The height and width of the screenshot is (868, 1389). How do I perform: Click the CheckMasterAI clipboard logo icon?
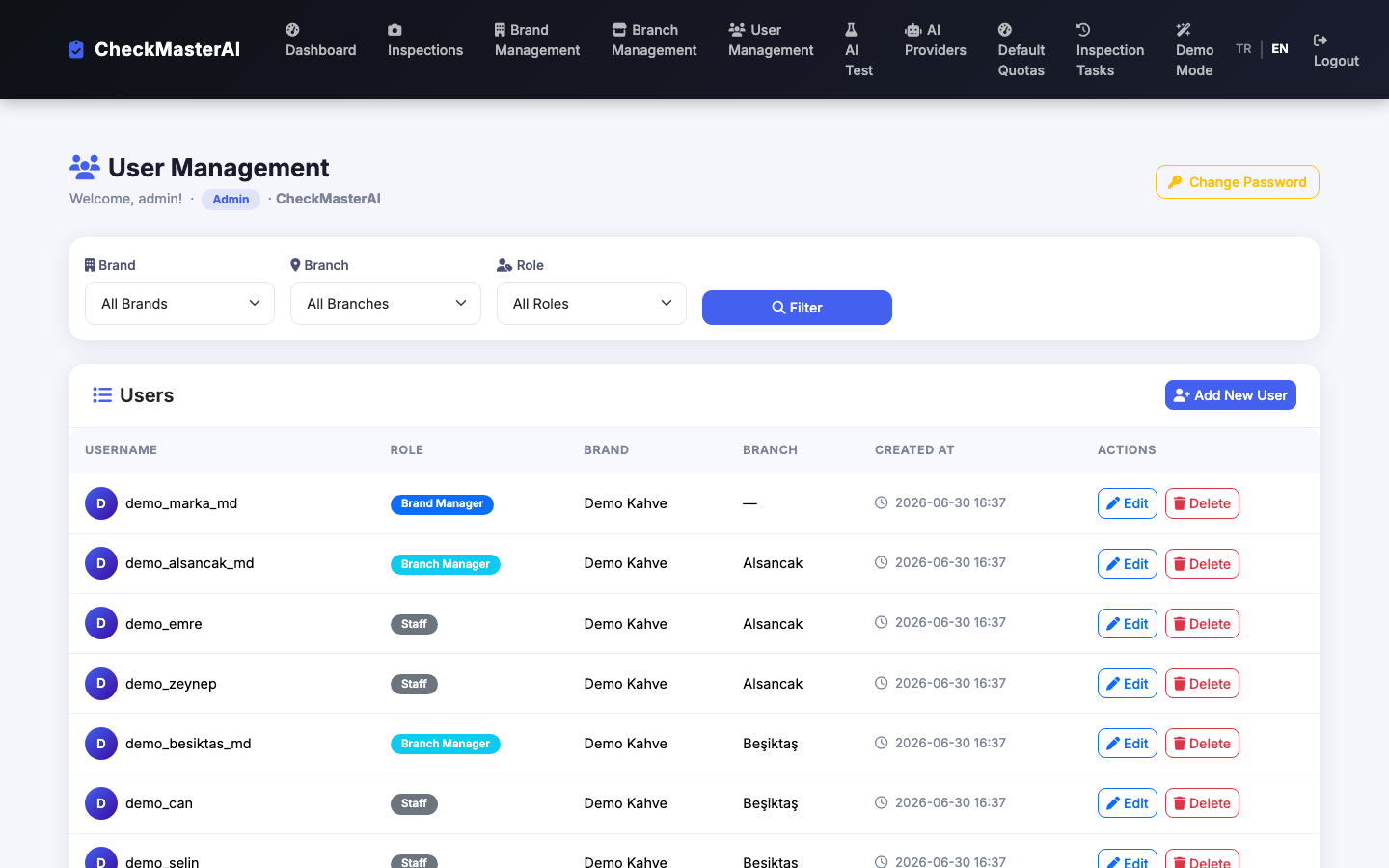[x=76, y=49]
